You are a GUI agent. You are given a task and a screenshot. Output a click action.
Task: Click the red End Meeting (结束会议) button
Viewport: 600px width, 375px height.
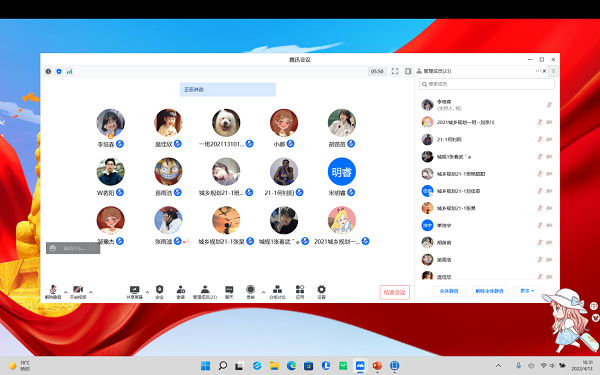pyautogui.click(x=395, y=292)
